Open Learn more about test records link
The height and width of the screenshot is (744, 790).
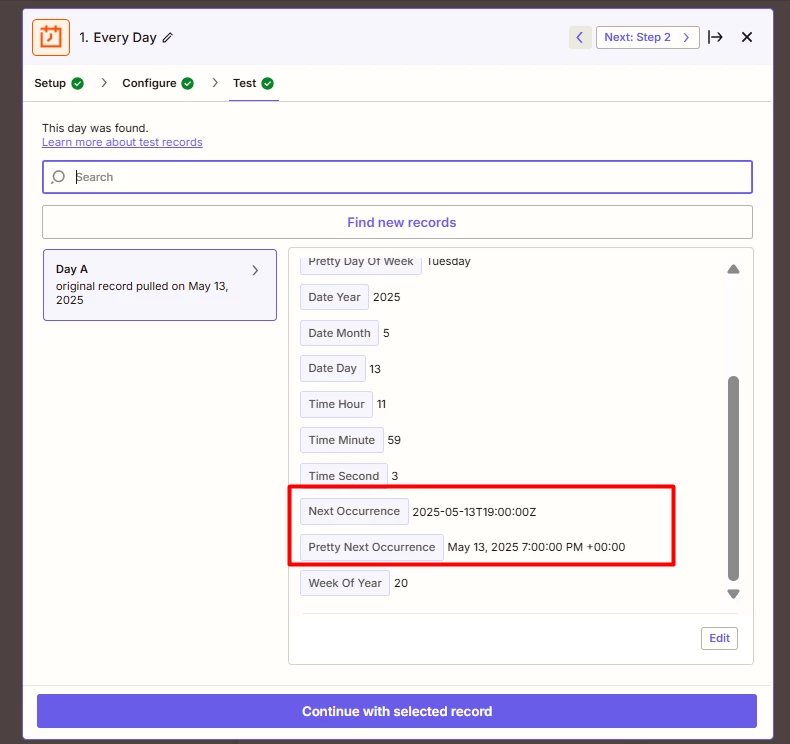click(x=122, y=143)
